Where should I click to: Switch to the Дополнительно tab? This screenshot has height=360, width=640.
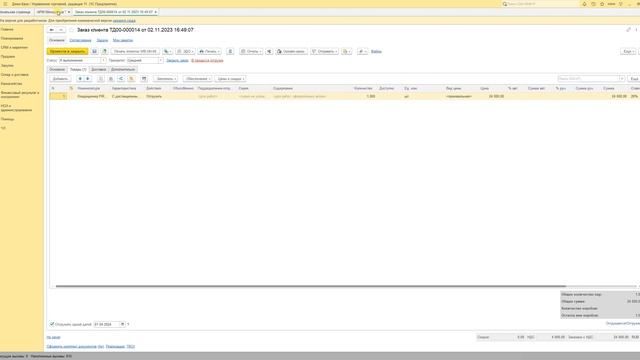[123, 69]
